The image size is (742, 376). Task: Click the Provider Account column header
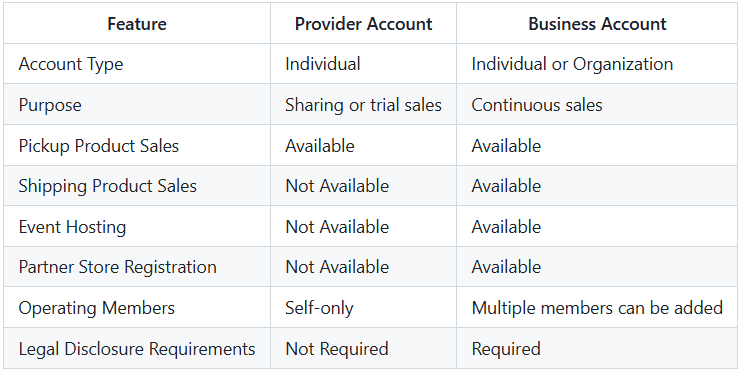(x=363, y=24)
